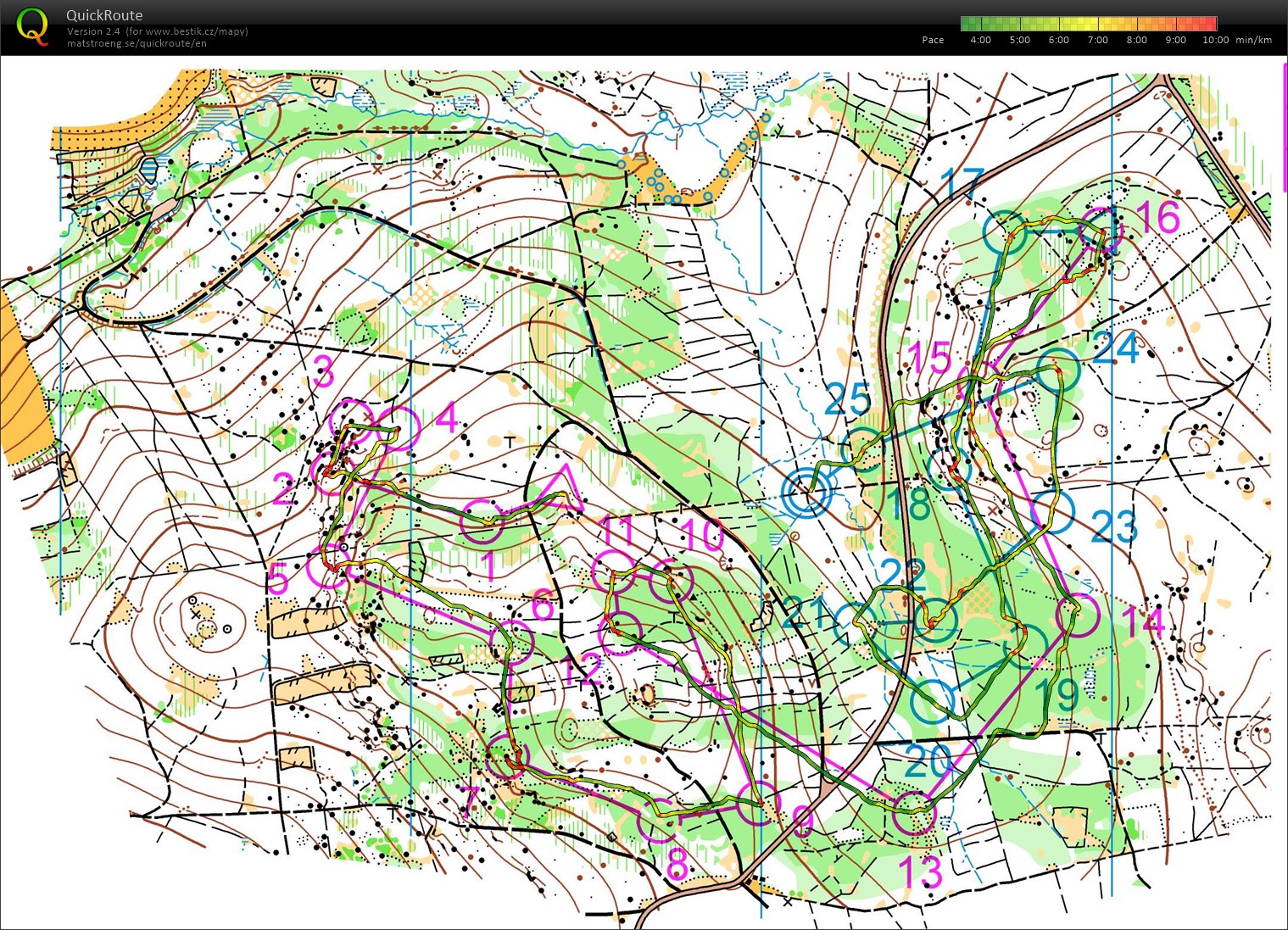Select control circle 13 on the map
Viewport: 1288px width, 930px height.
[914, 813]
